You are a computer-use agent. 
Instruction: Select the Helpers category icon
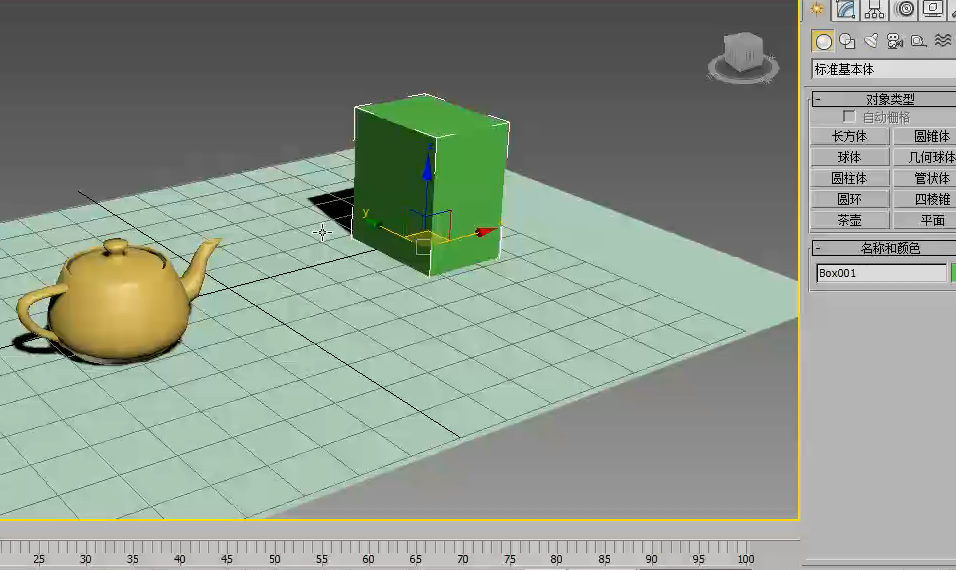[x=918, y=41]
